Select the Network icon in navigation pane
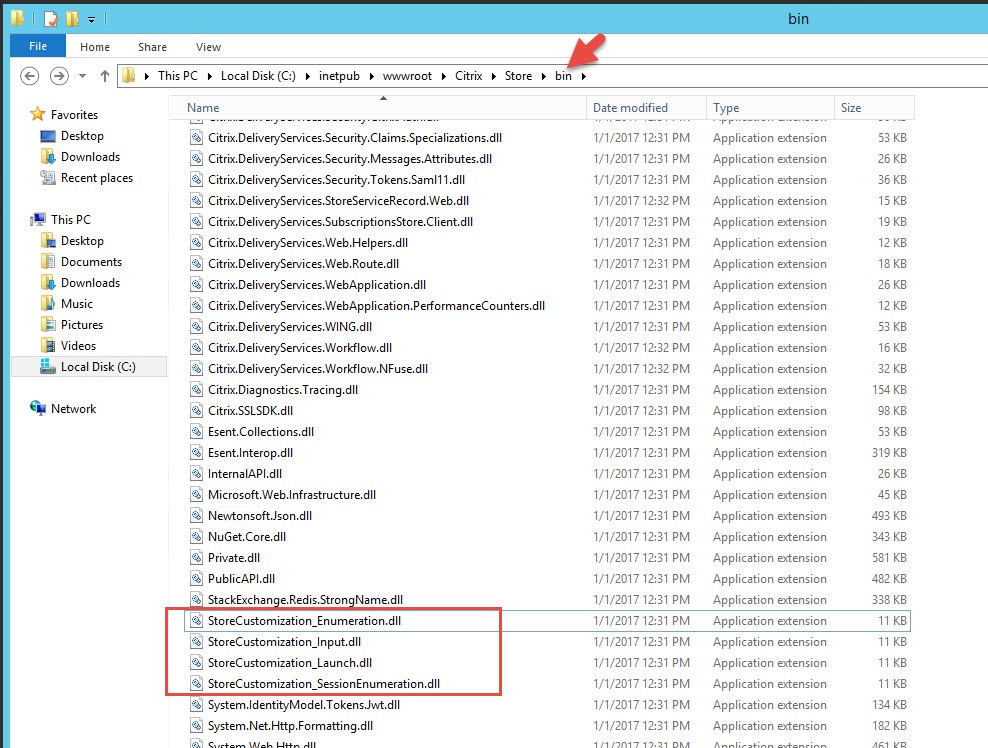988x748 pixels. (x=39, y=409)
